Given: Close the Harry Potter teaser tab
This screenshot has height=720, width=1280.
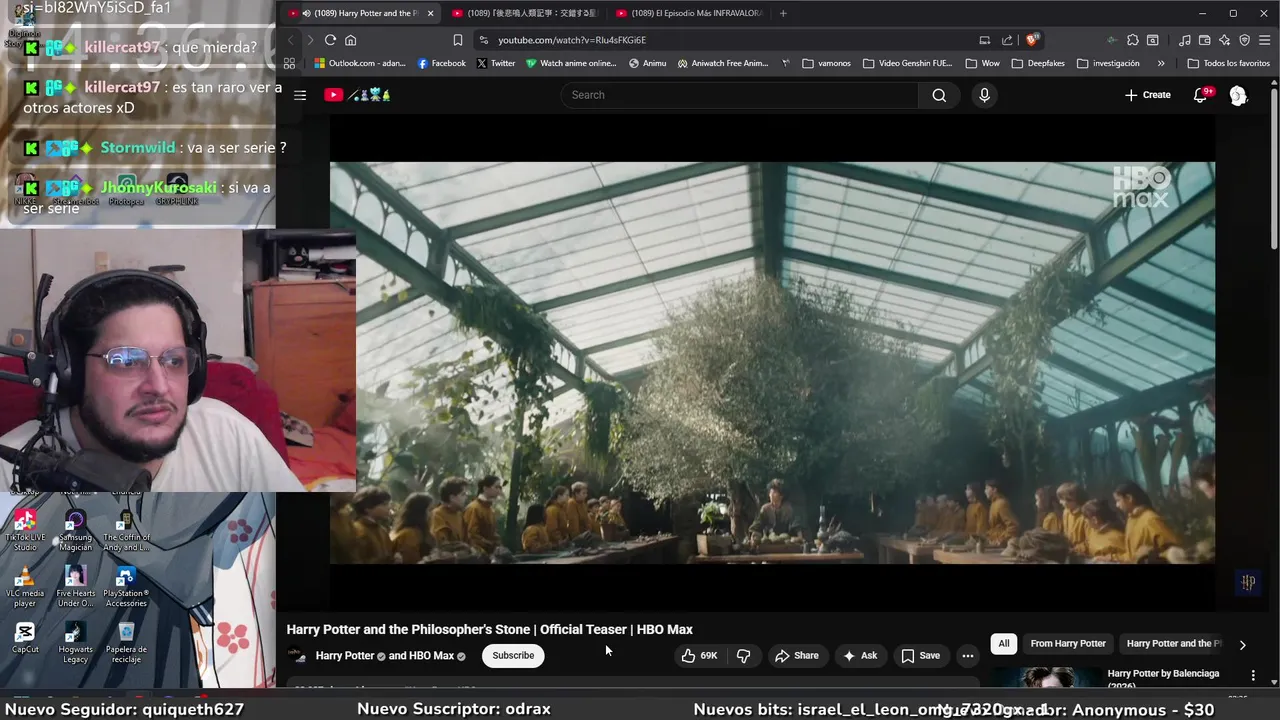Looking at the screenshot, I should pos(430,13).
